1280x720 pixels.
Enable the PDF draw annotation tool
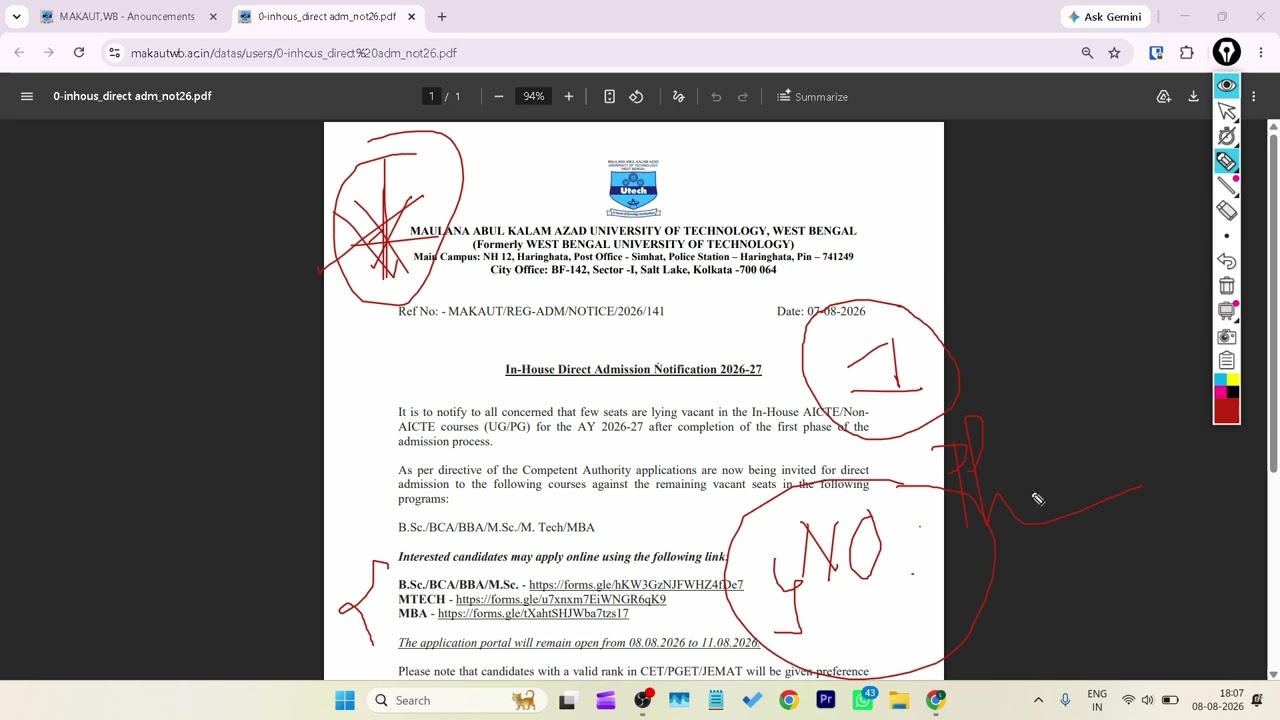(x=679, y=96)
